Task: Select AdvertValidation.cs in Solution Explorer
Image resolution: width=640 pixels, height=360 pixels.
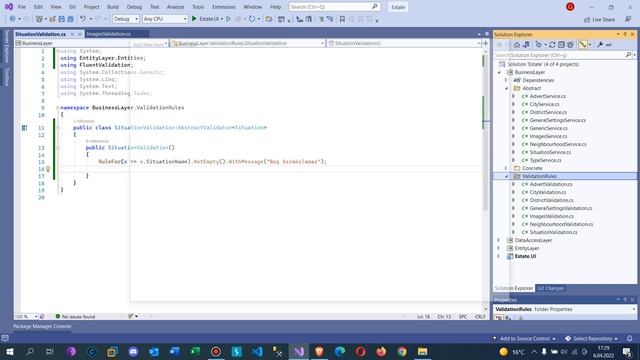Action: 551,184
